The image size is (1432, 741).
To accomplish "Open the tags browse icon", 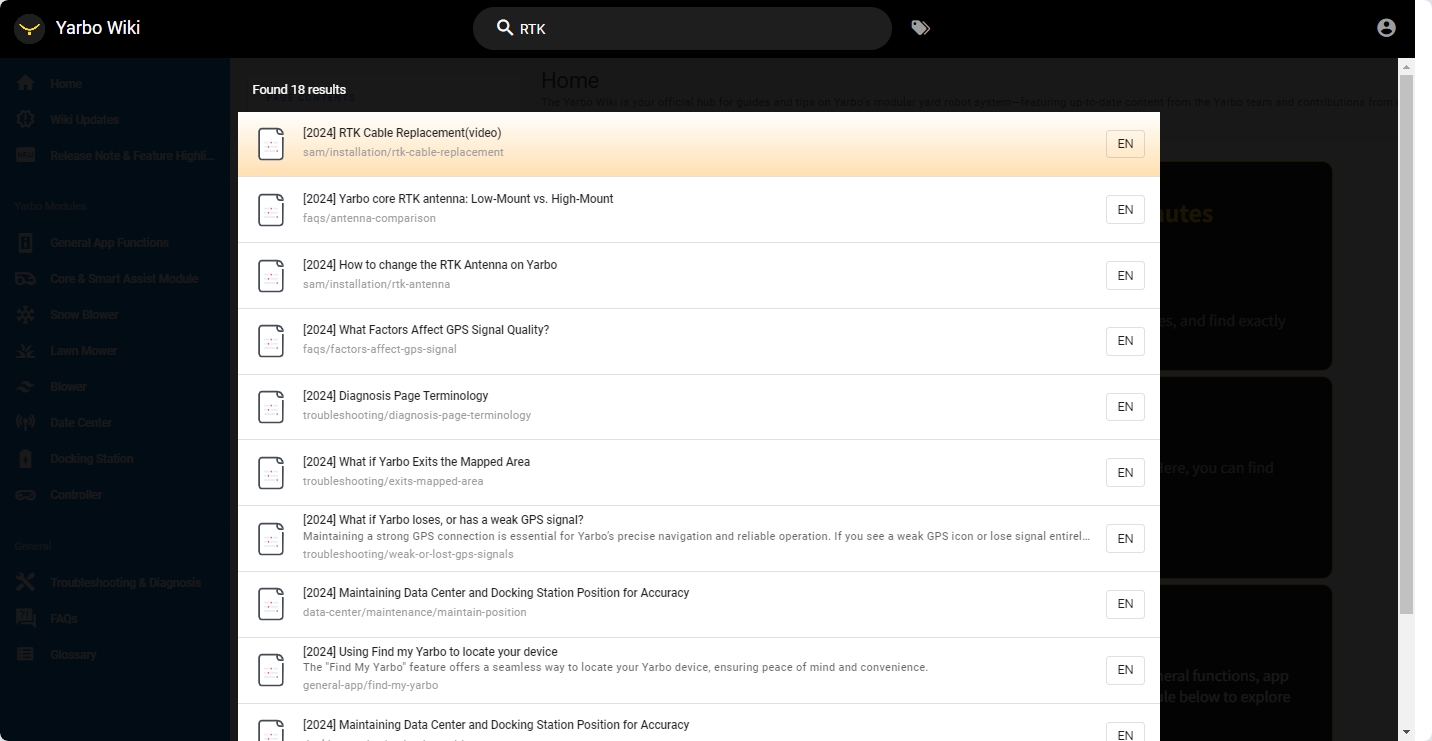I will click(x=921, y=28).
